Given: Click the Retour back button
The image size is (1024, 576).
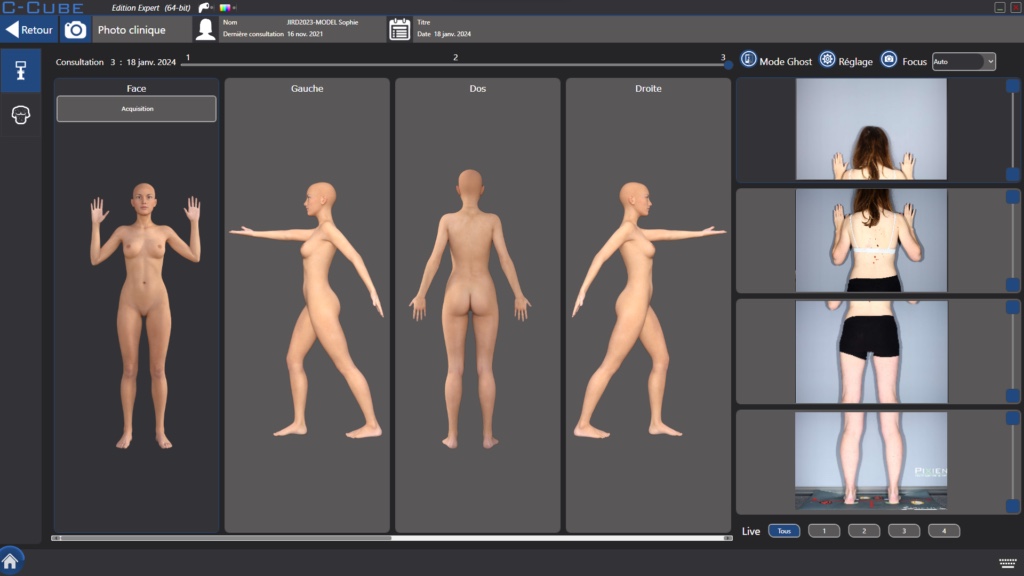Looking at the screenshot, I should (x=29, y=29).
